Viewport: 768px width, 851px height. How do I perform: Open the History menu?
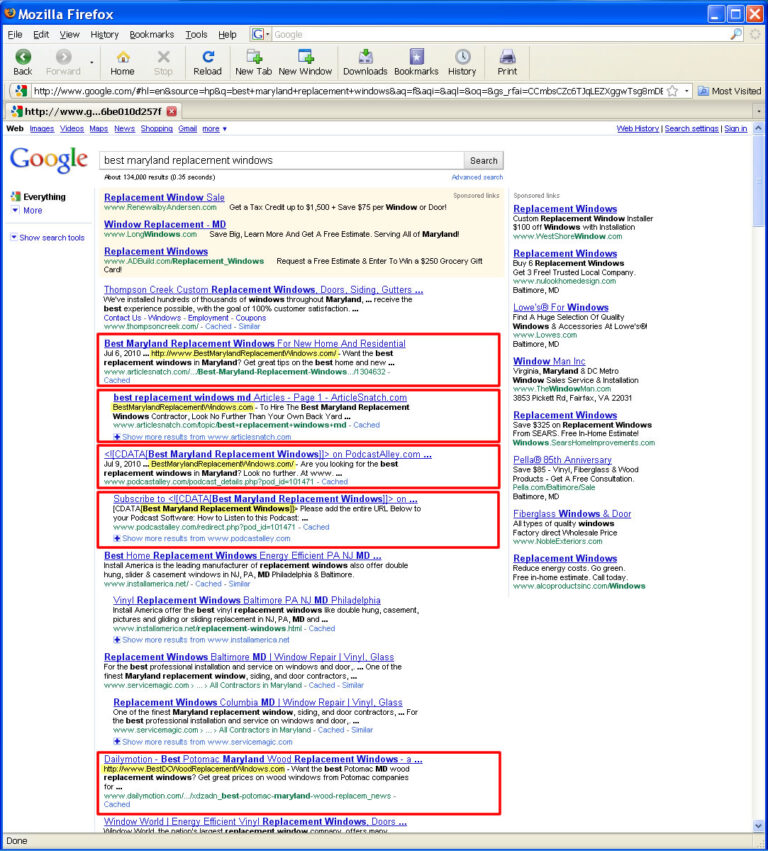coord(104,34)
